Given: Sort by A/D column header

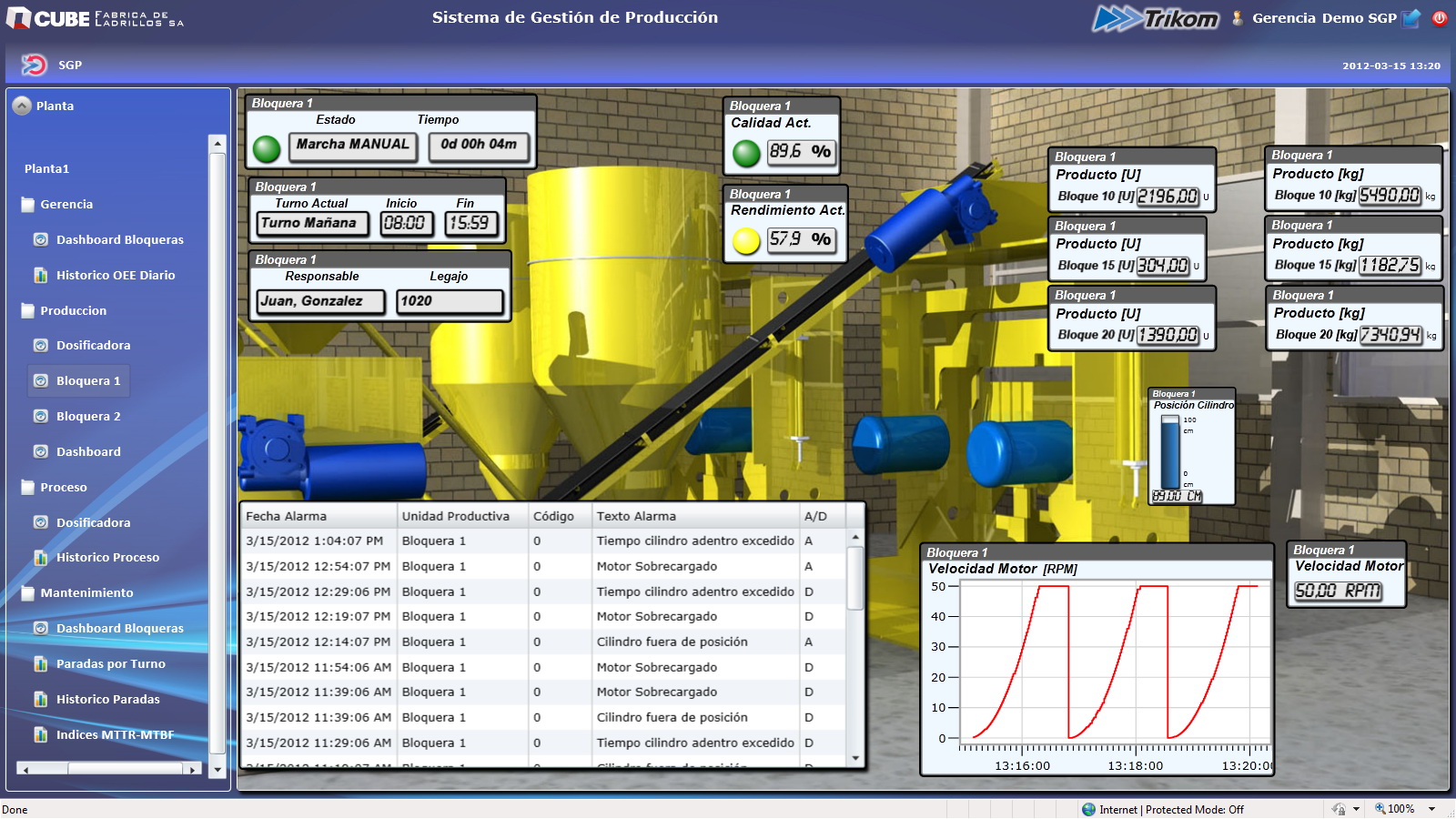Looking at the screenshot, I should 823,516.
